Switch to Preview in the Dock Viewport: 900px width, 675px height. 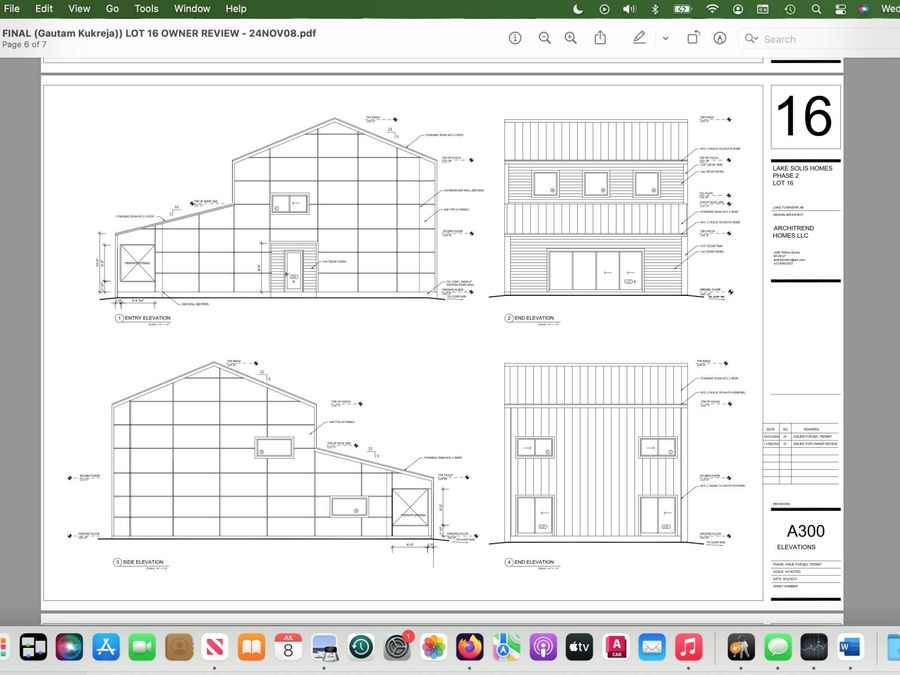pos(324,647)
